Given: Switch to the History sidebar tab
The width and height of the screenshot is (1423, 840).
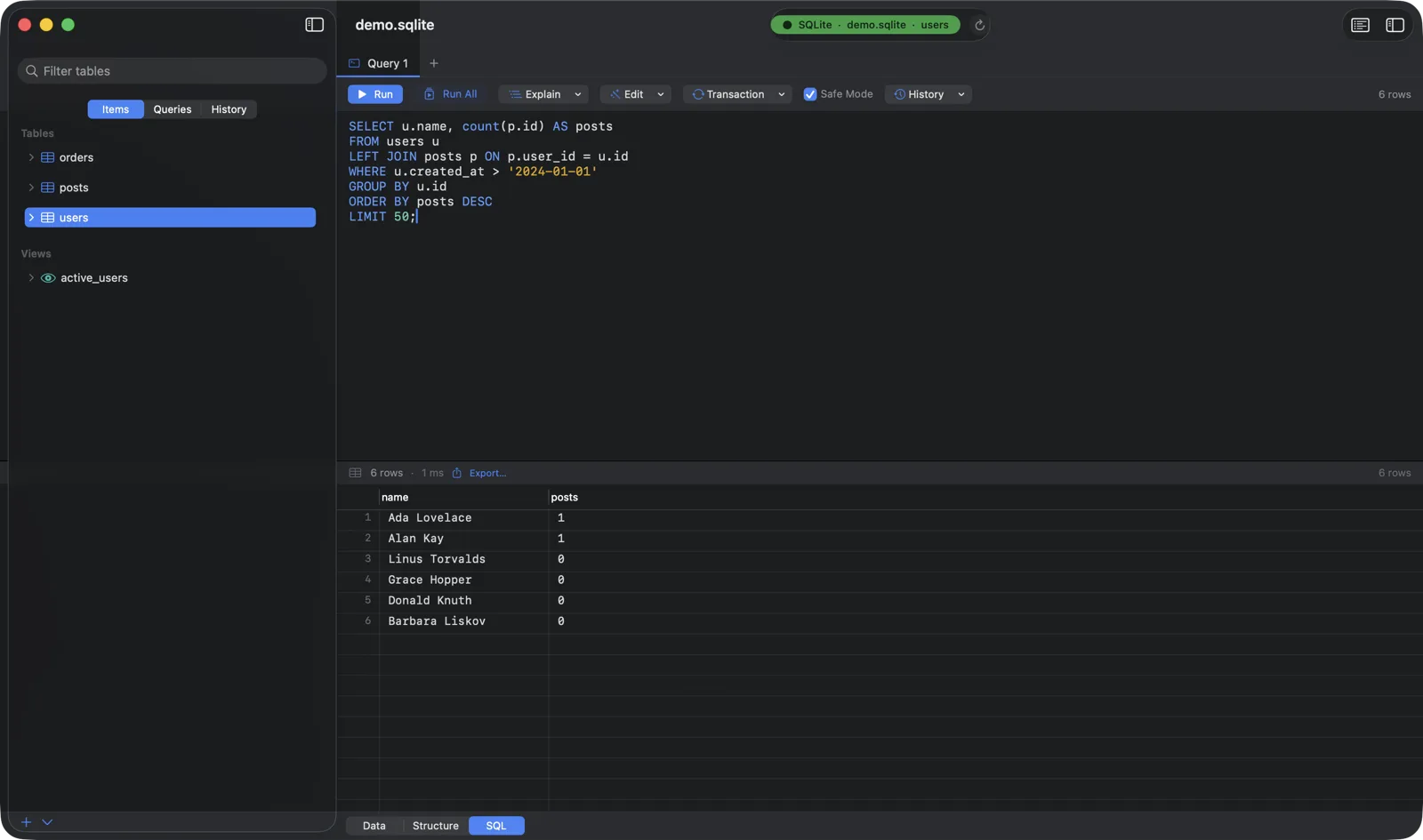Looking at the screenshot, I should click(x=229, y=109).
